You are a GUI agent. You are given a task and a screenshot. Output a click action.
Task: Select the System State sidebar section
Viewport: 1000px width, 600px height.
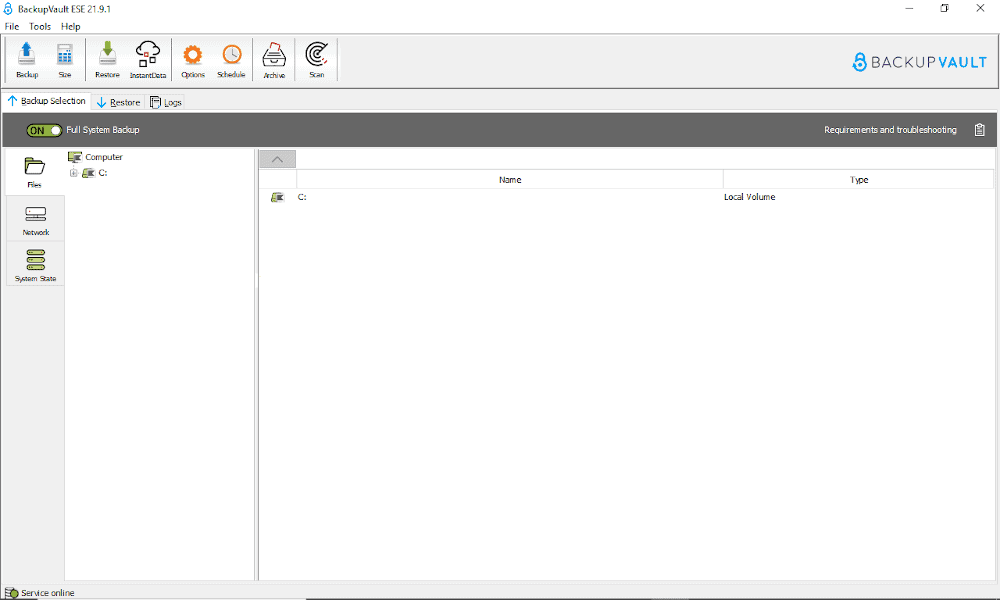pos(35,265)
